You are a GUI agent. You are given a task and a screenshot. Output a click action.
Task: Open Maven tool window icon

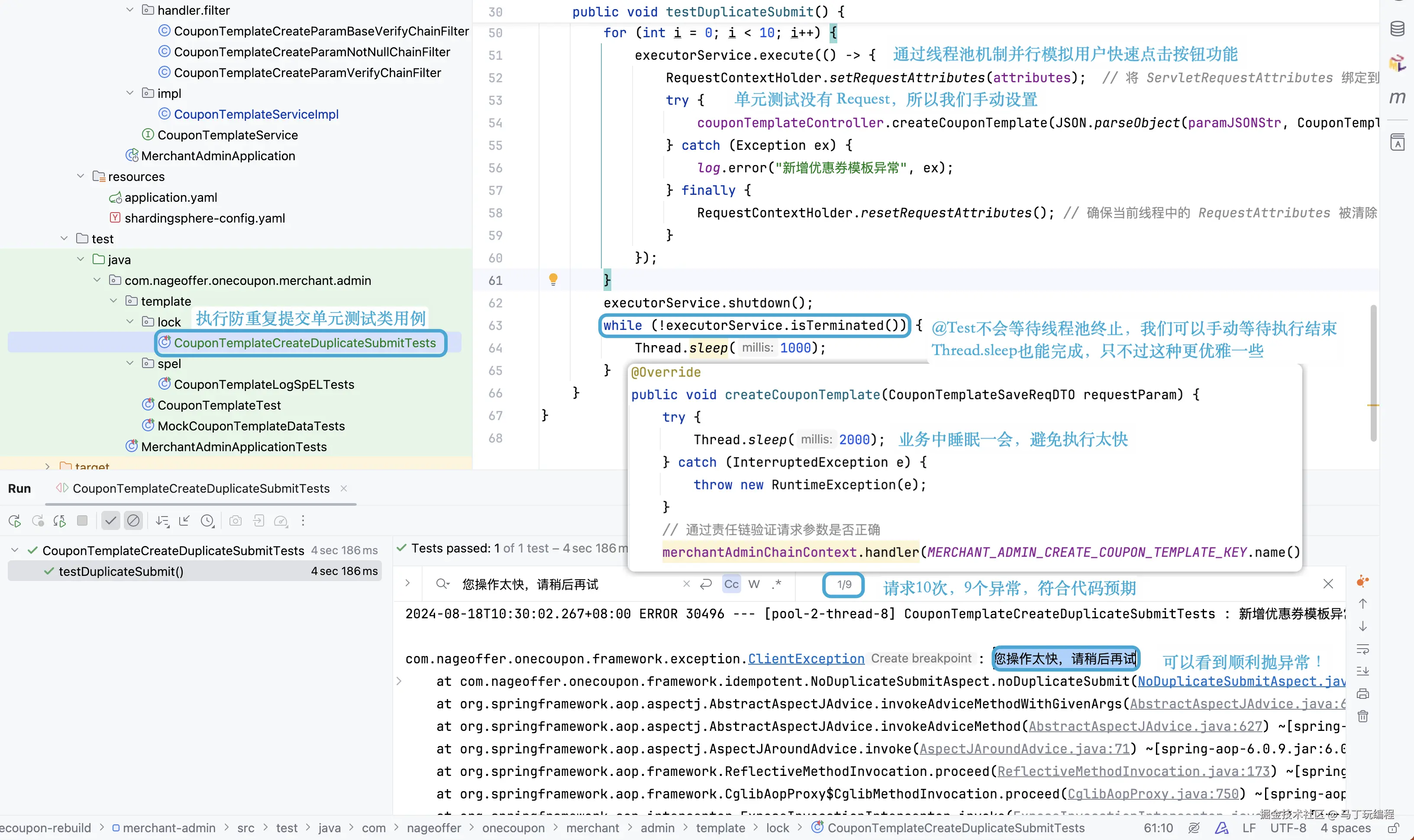(x=1397, y=97)
